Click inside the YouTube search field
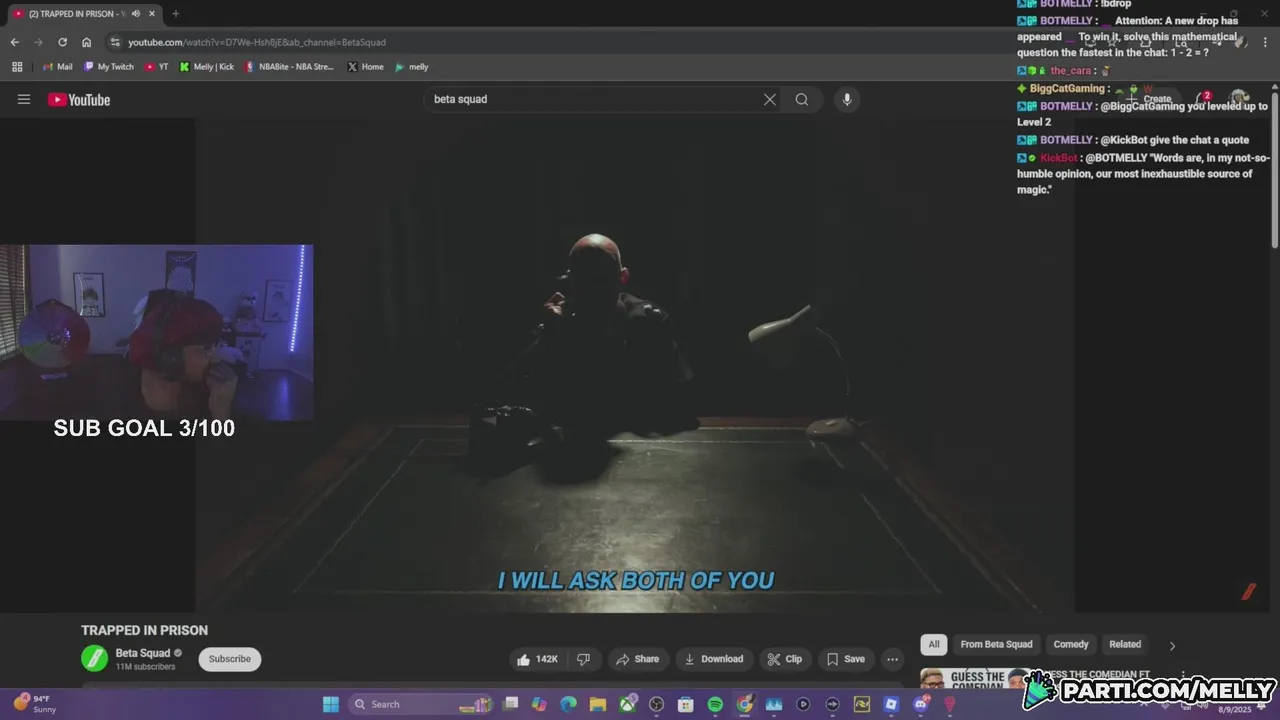Screen dimensions: 1280x720 coord(595,99)
